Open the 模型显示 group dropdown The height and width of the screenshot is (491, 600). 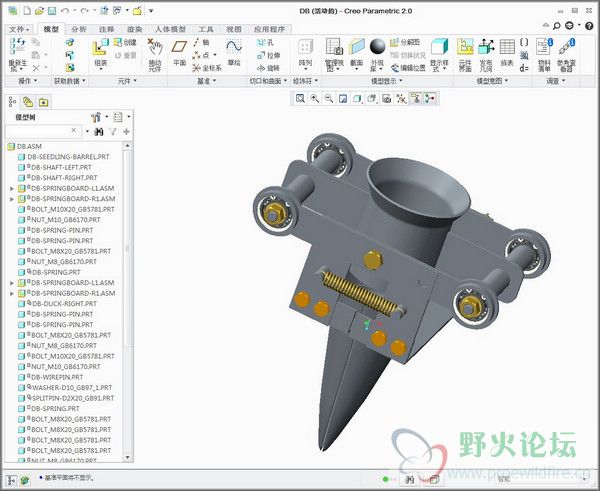click(x=387, y=81)
